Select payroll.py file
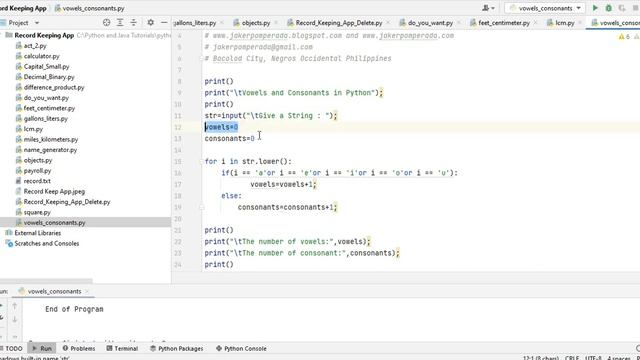640x360 pixels. [37, 171]
